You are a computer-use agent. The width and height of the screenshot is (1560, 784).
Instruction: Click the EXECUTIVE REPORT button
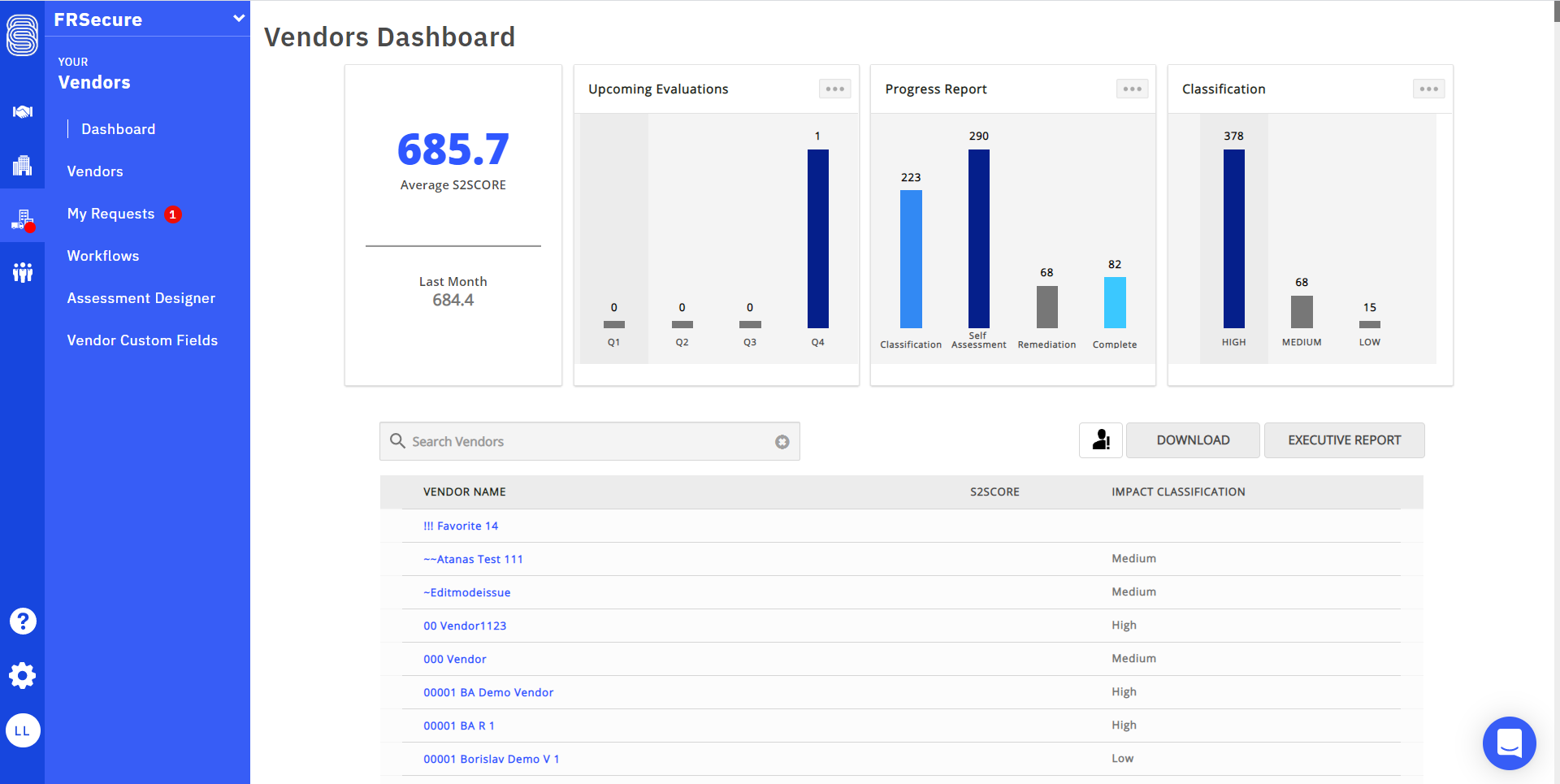[x=1344, y=440]
